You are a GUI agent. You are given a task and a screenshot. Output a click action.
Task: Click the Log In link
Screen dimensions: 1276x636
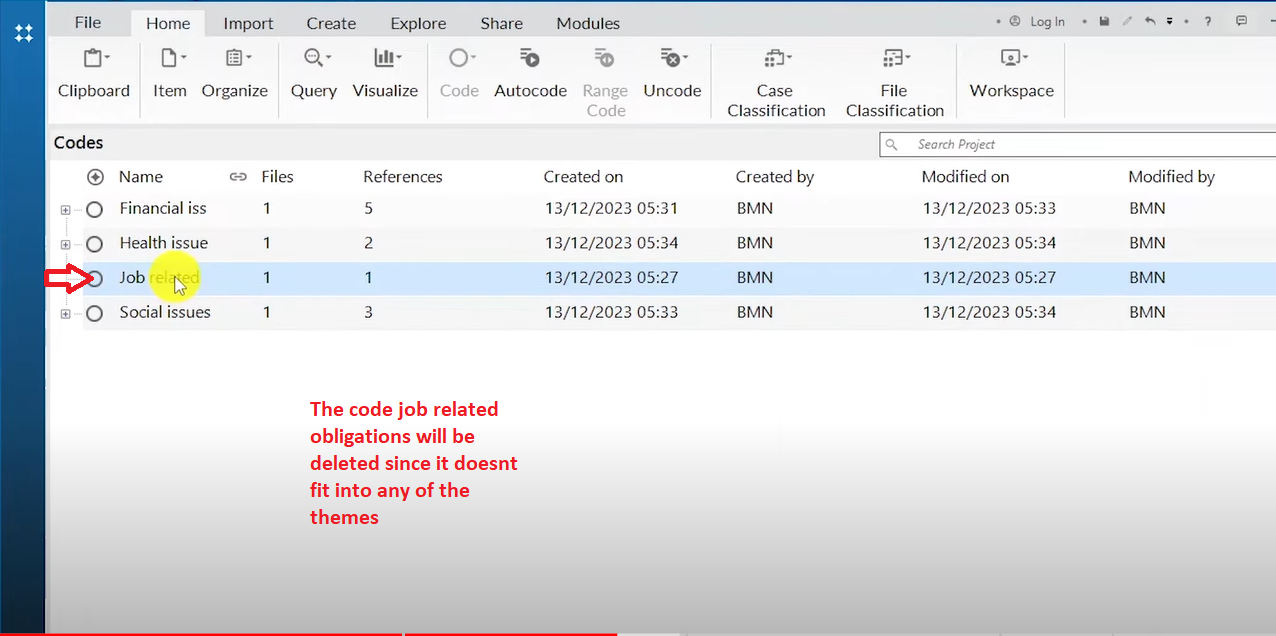point(1047,22)
